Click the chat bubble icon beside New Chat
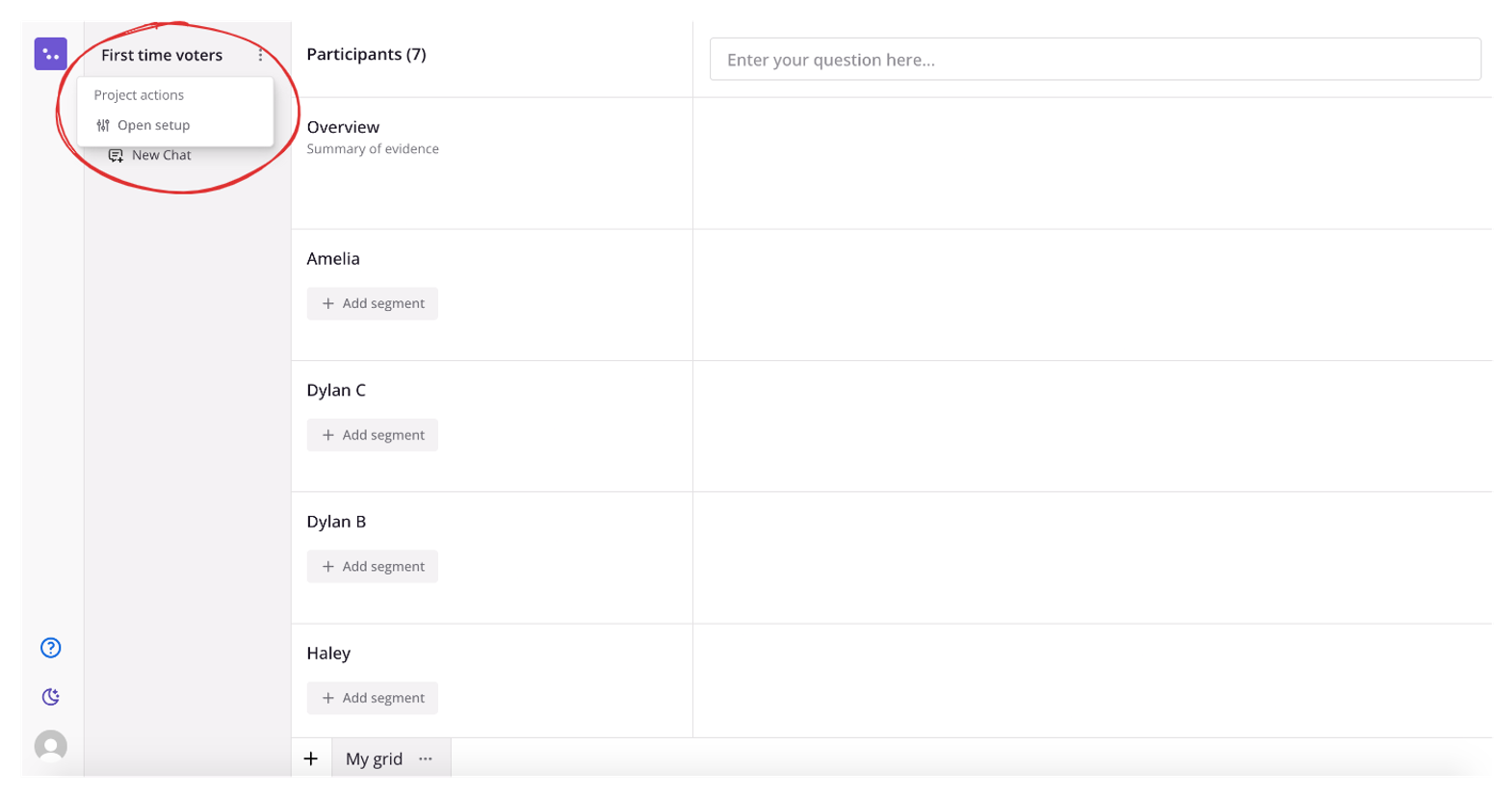 (x=116, y=155)
